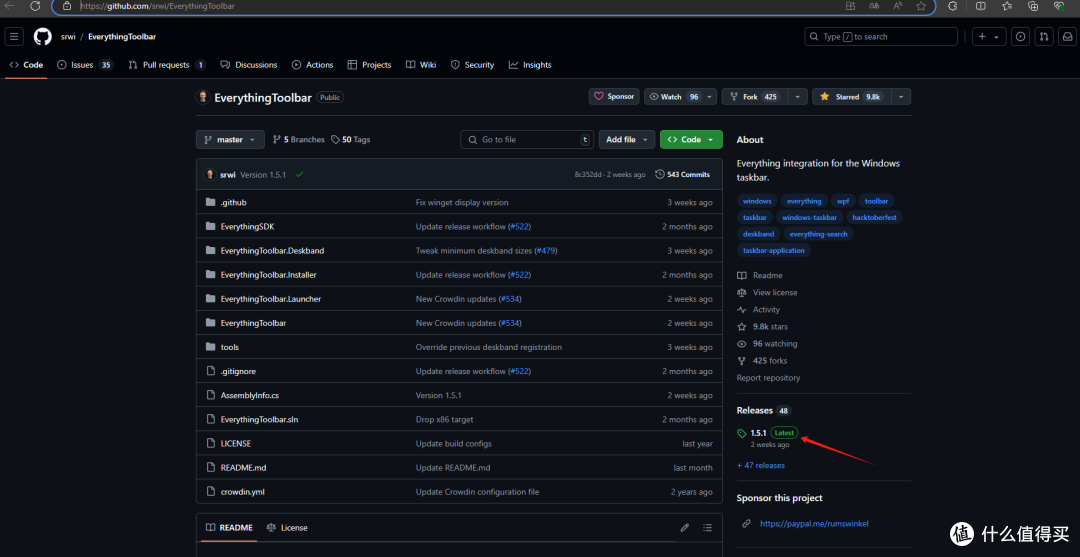Open the 543 Commits history link
Viewport: 1080px width, 557px height.
683,175
